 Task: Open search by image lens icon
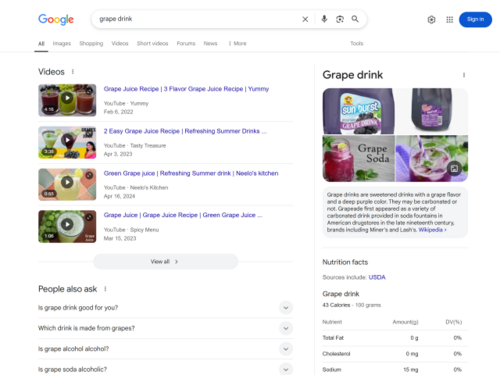point(340,19)
